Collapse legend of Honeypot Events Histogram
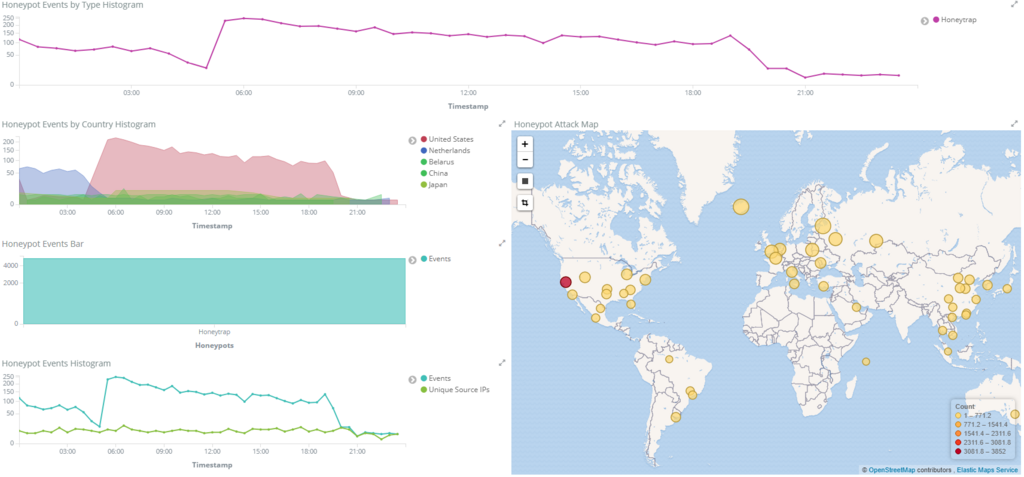 point(412,379)
